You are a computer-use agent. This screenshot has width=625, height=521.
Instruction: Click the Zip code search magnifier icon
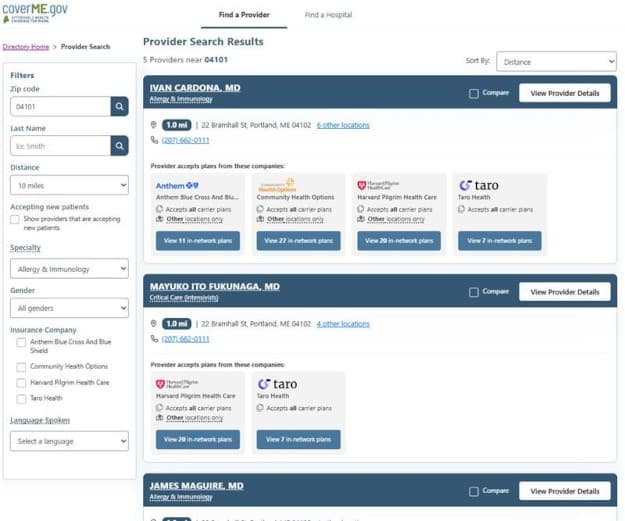(x=119, y=106)
